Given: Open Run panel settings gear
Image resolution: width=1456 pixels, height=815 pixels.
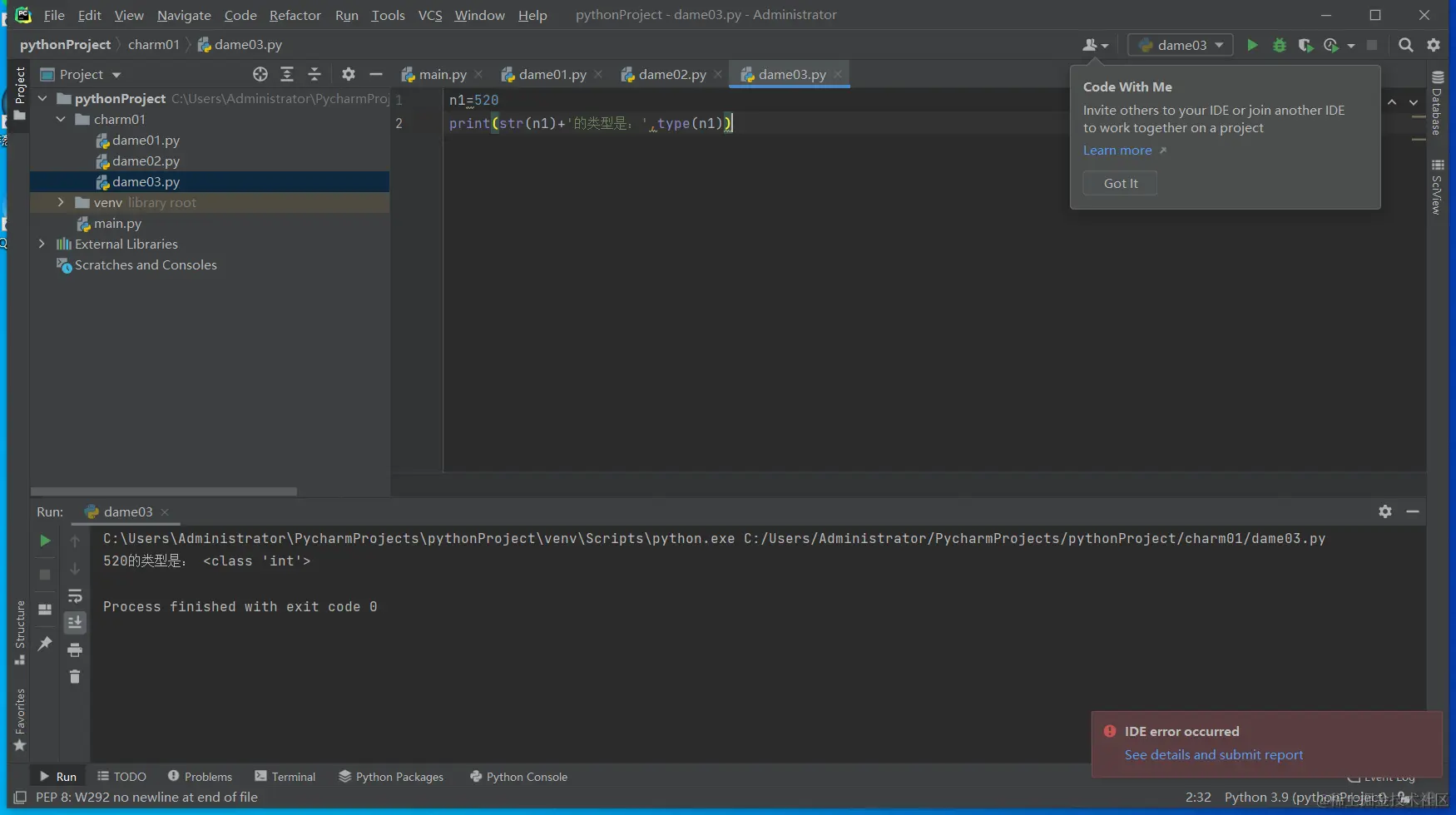Looking at the screenshot, I should [1385, 511].
